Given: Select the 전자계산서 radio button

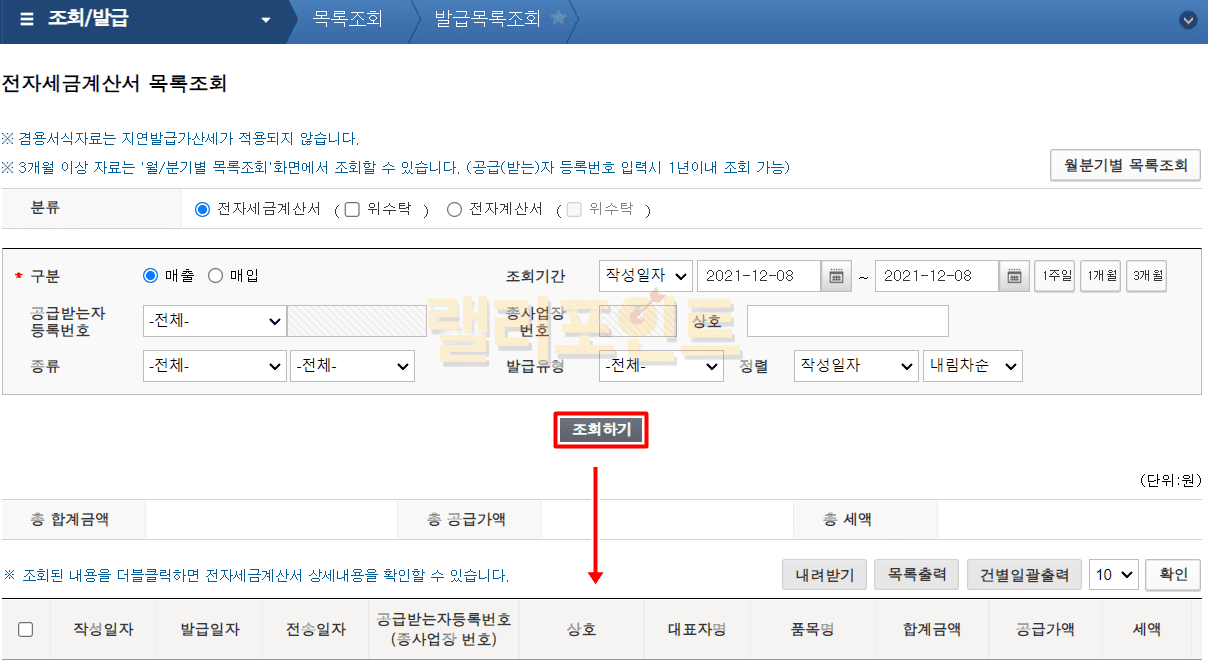Looking at the screenshot, I should click(x=455, y=209).
